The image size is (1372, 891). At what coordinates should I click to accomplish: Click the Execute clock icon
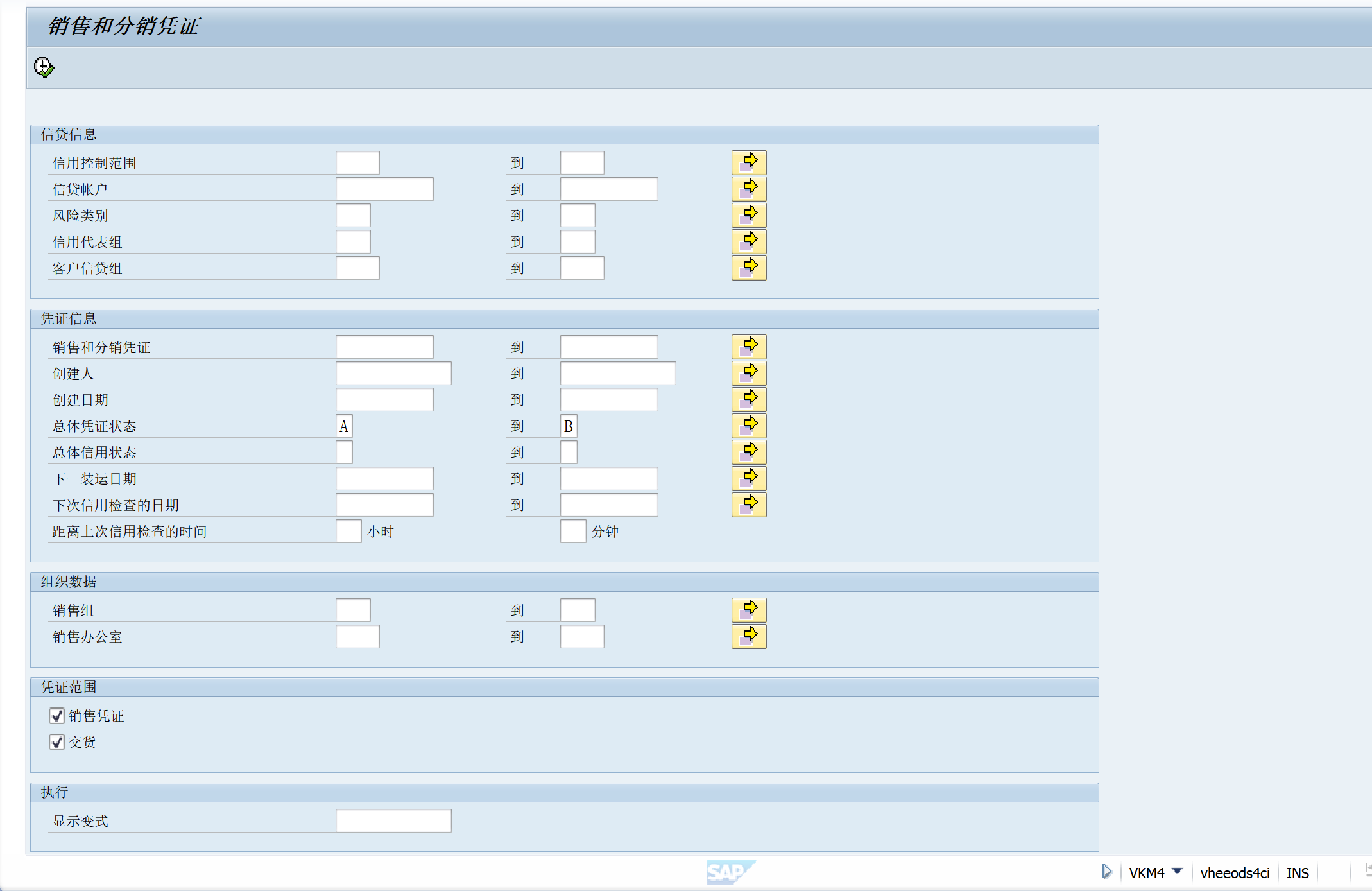tap(44, 67)
